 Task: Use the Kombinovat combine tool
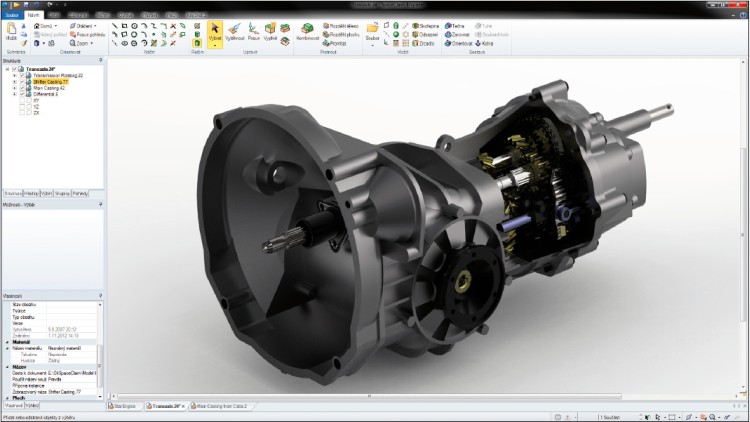(305, 32)
